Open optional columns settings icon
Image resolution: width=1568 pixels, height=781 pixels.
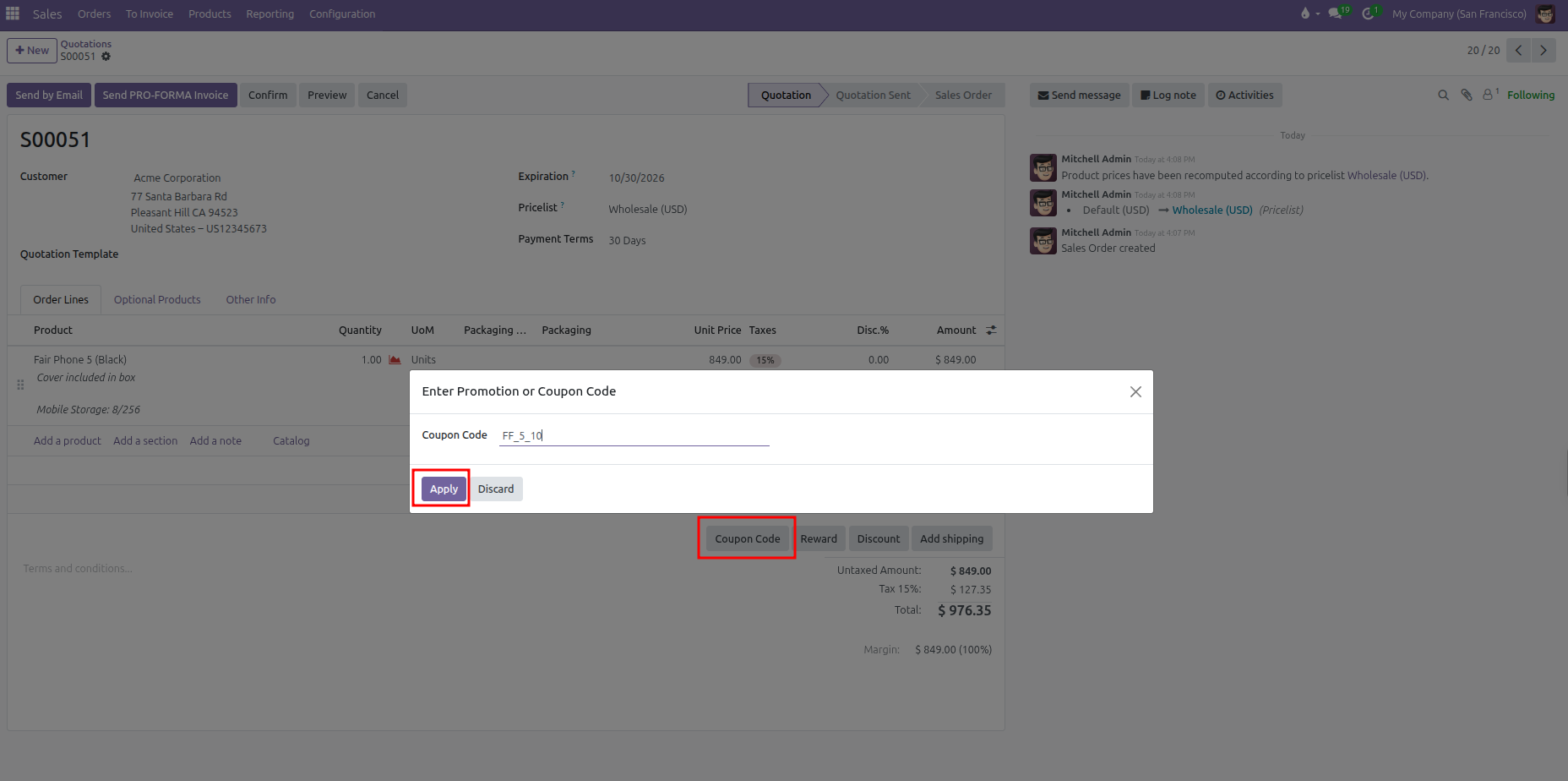pos(991,330)
